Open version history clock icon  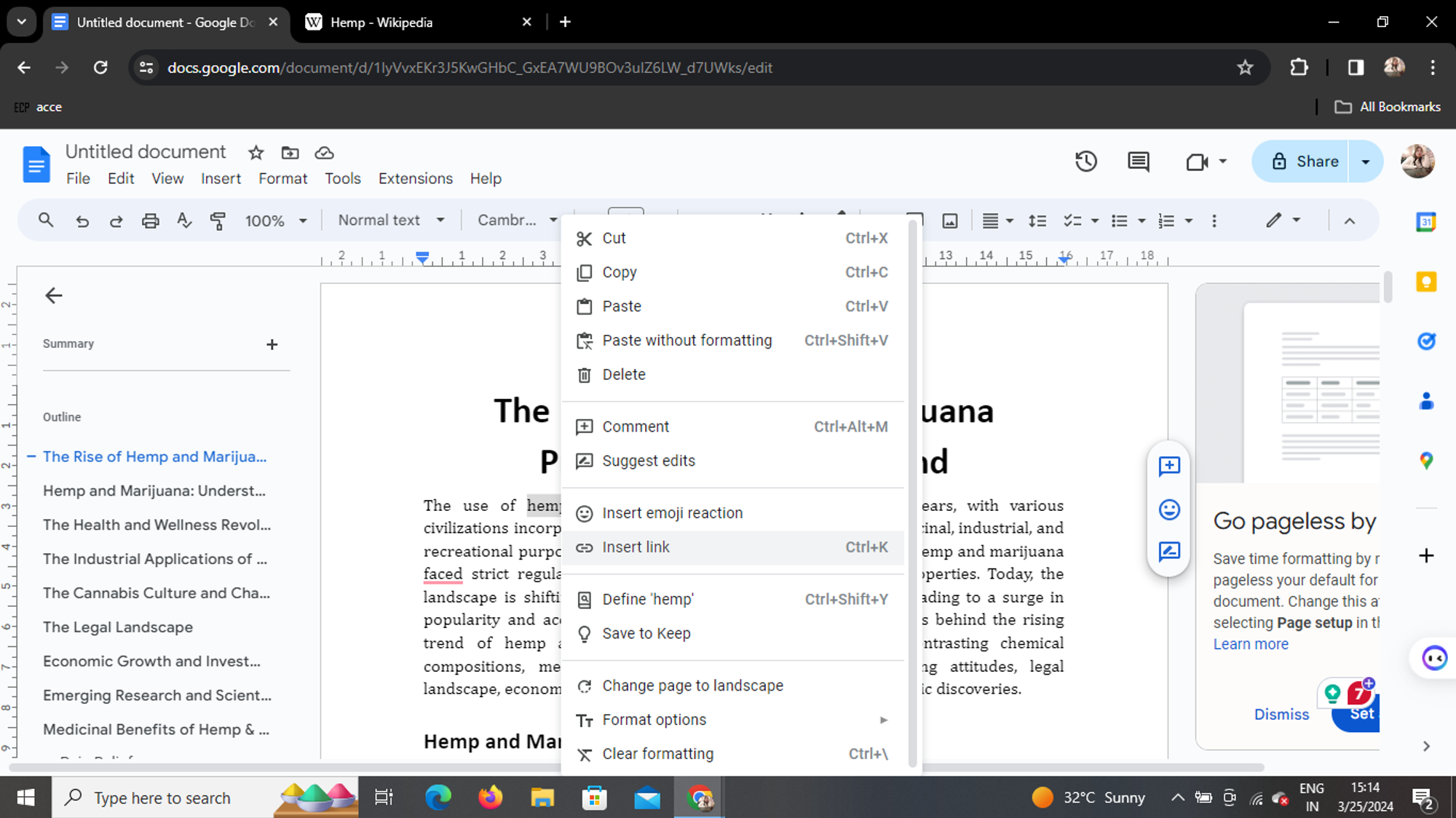[x=1086, y=162]
